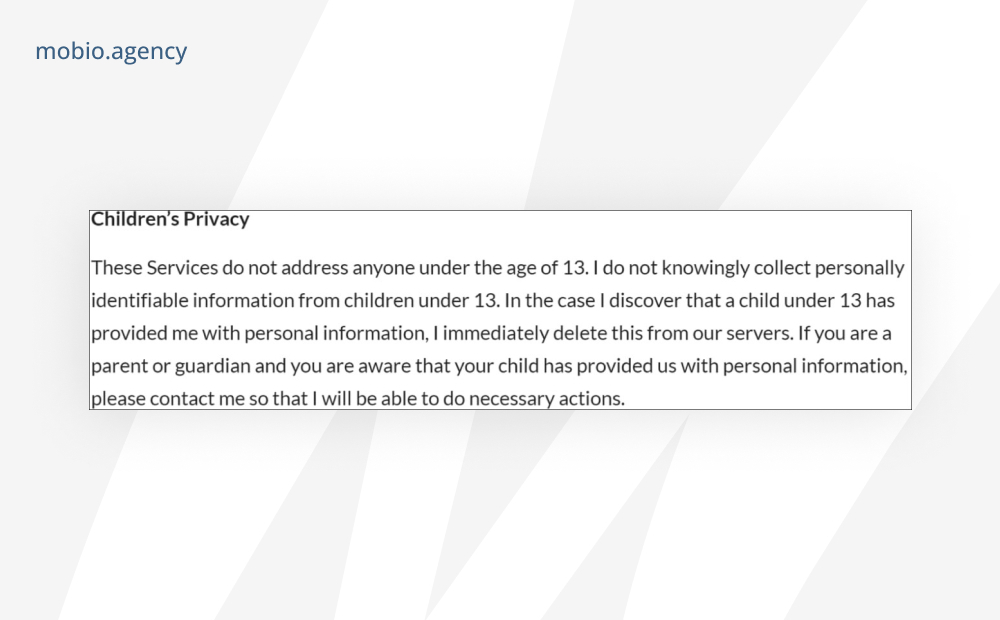Click 'you are aware' in fourth line

coord(351,366)
